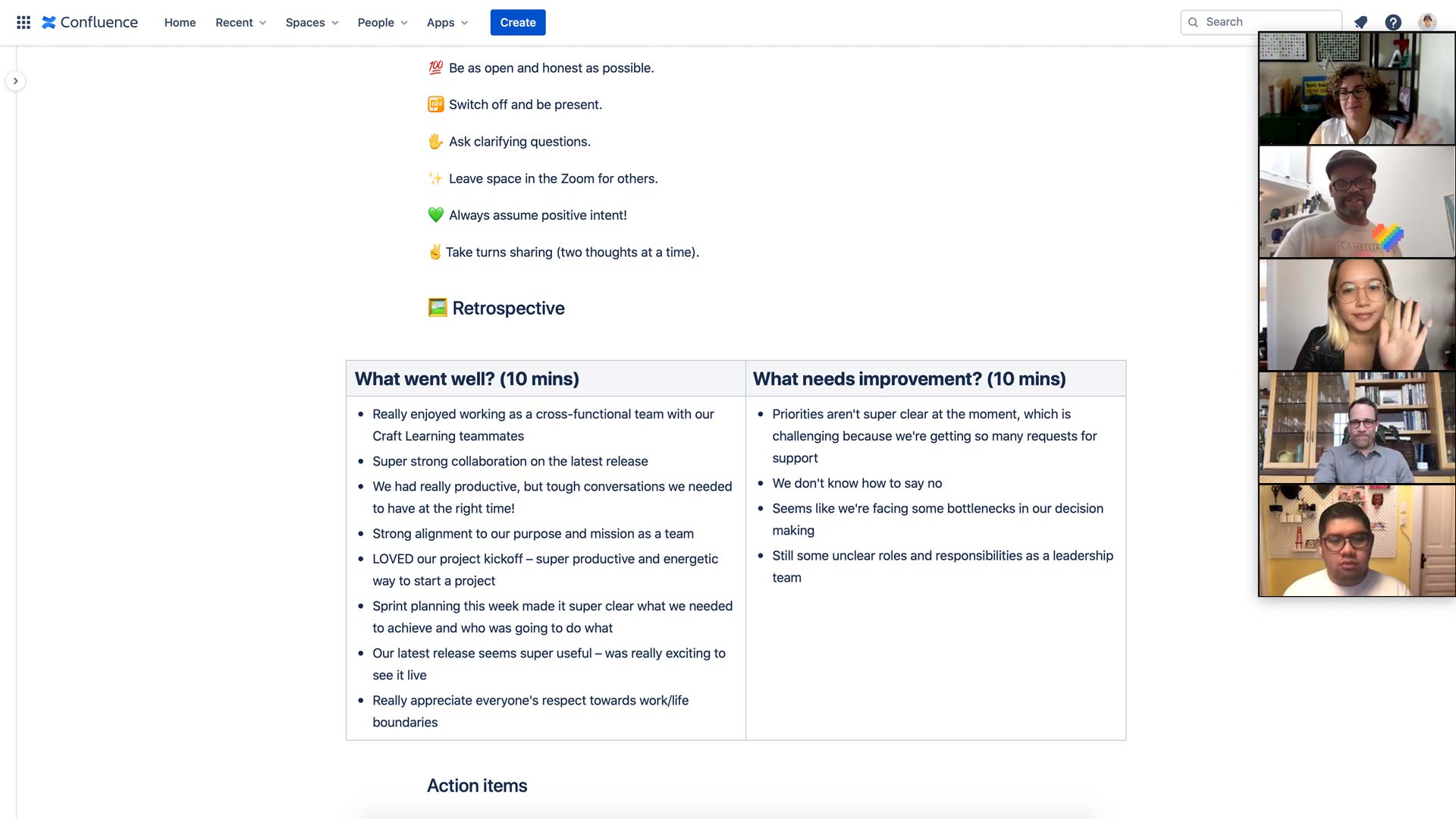Click the 100 emoji icon next to open
Viewport: 1456px width, 819px height.
pos(434,67)
